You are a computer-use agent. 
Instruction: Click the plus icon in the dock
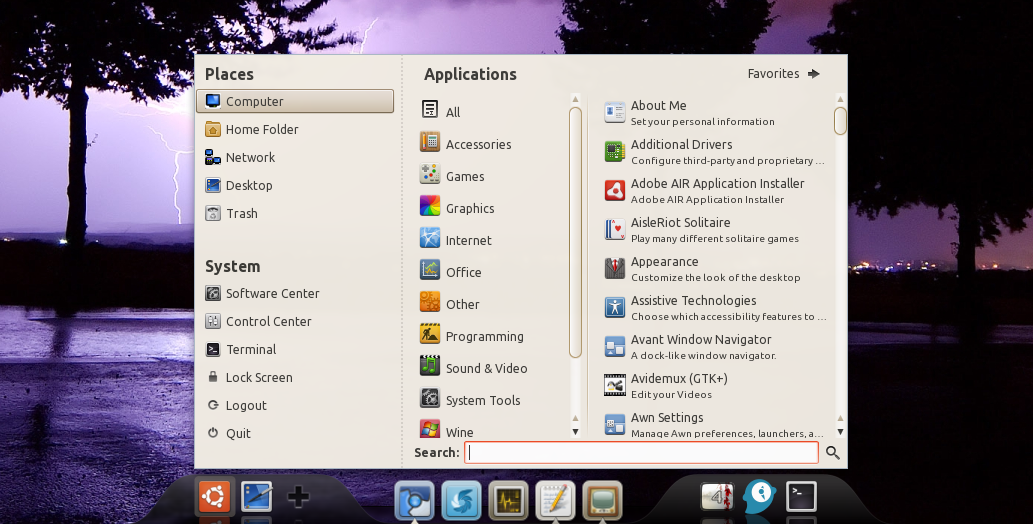[x=298, y=497]
